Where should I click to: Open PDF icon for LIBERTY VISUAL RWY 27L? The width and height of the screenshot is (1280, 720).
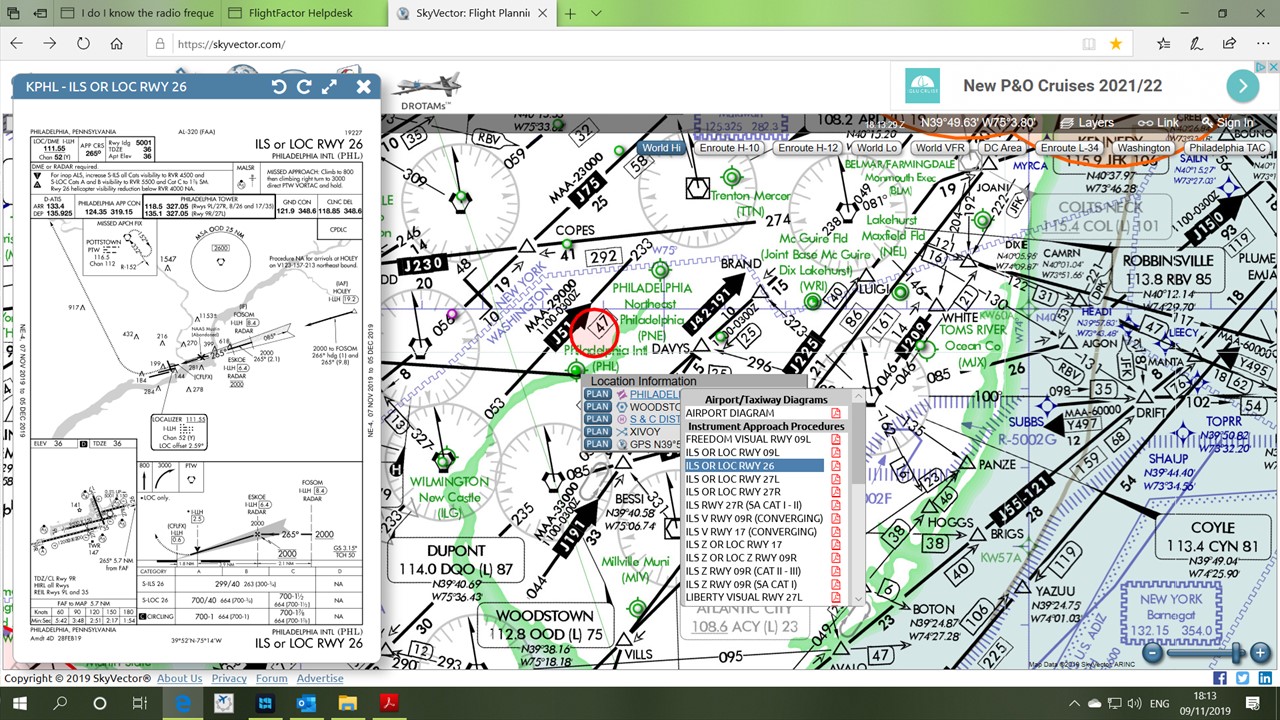click(836, 597)
